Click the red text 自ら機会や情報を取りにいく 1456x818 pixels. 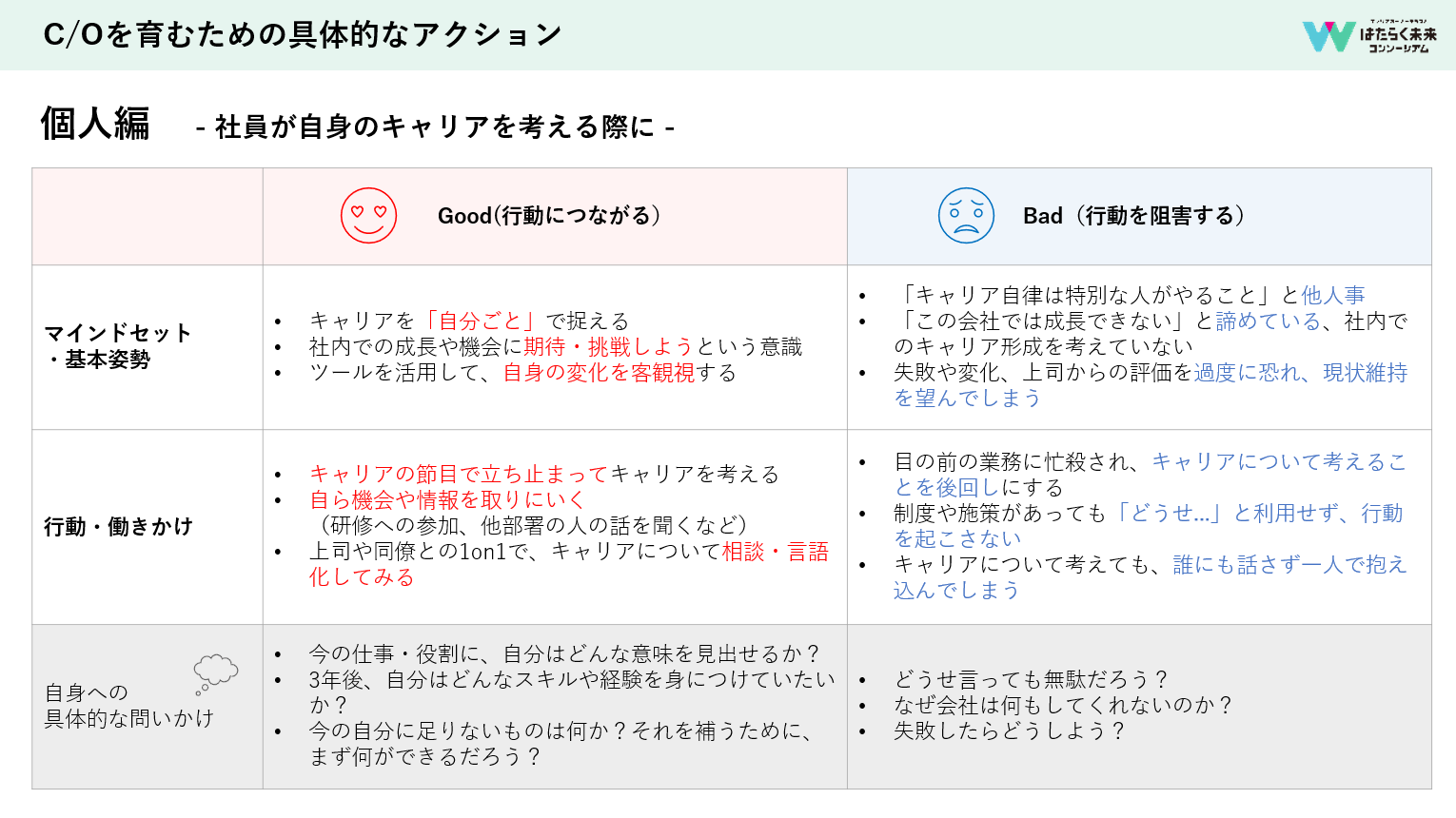coord(446,499)
